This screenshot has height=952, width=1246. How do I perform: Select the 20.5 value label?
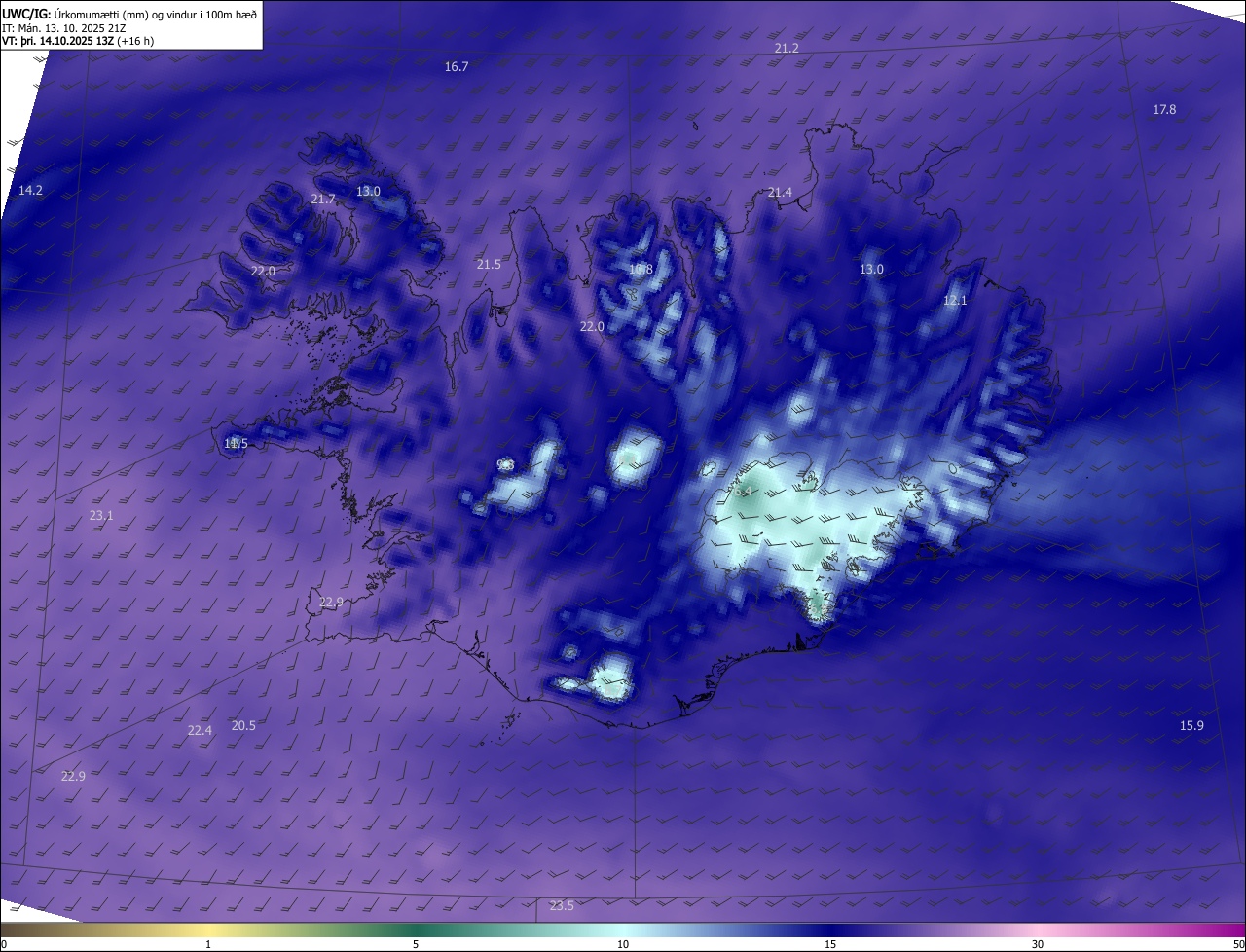(243, 726)
